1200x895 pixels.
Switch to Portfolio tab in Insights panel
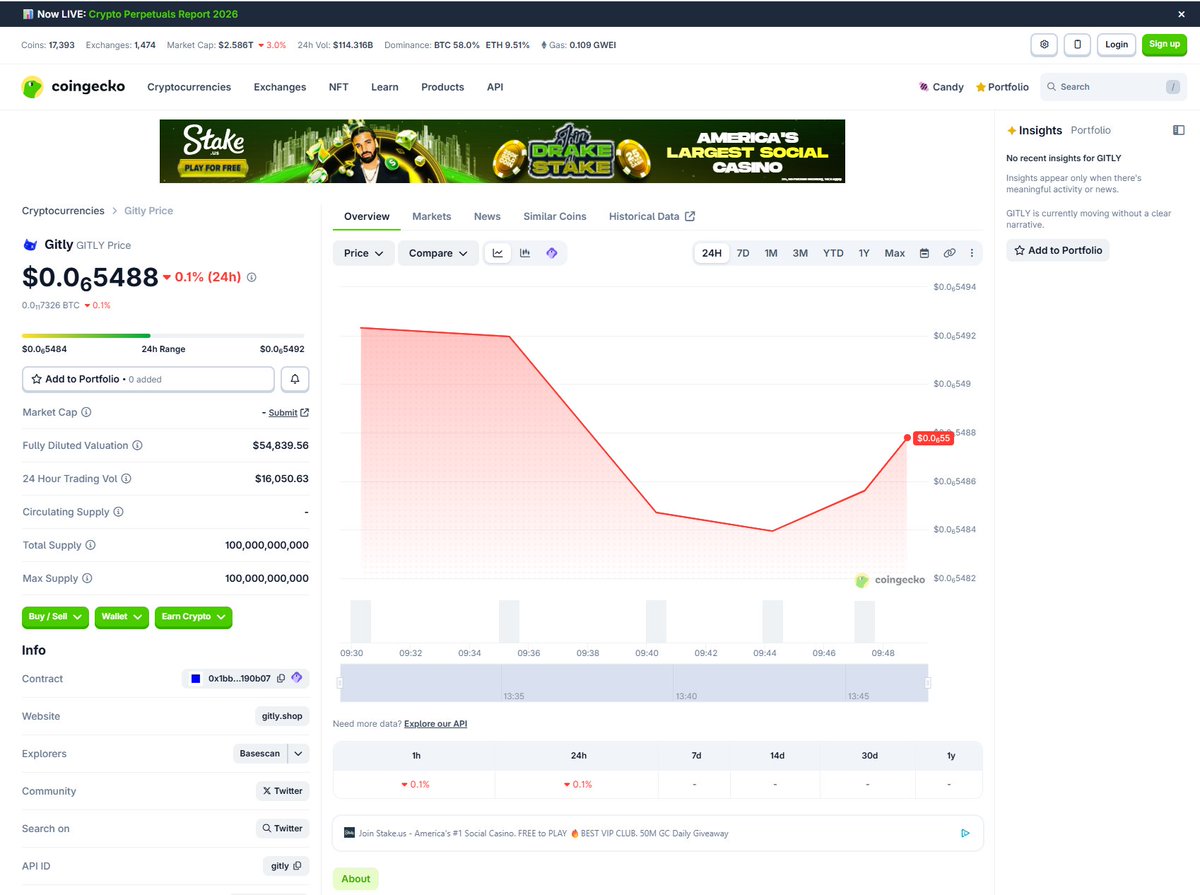(1091, 130)
